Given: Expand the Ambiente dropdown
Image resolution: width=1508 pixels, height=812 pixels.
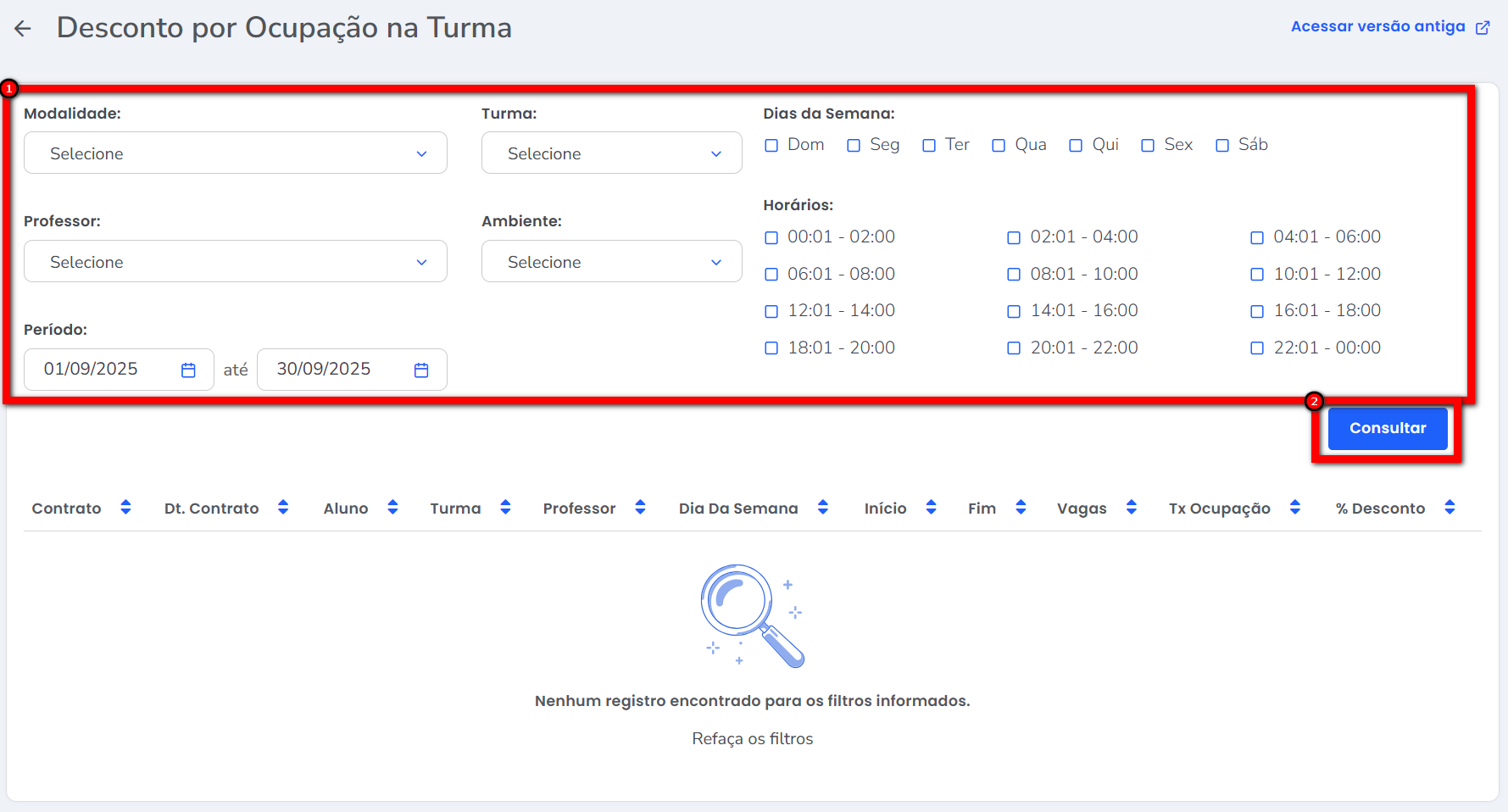Looking at the screenshot, I should (x=611, y=262).
